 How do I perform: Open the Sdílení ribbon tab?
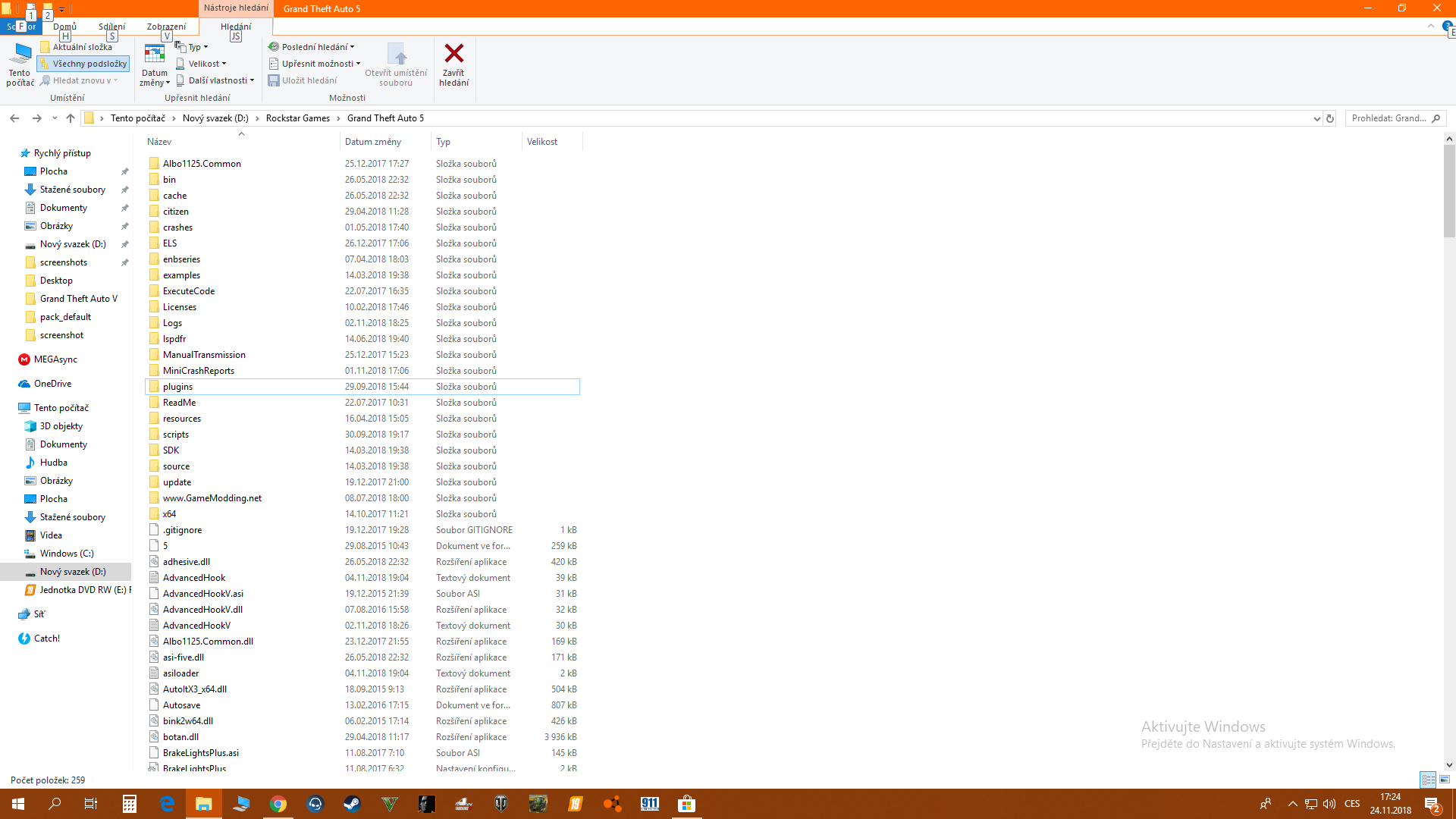111,27
